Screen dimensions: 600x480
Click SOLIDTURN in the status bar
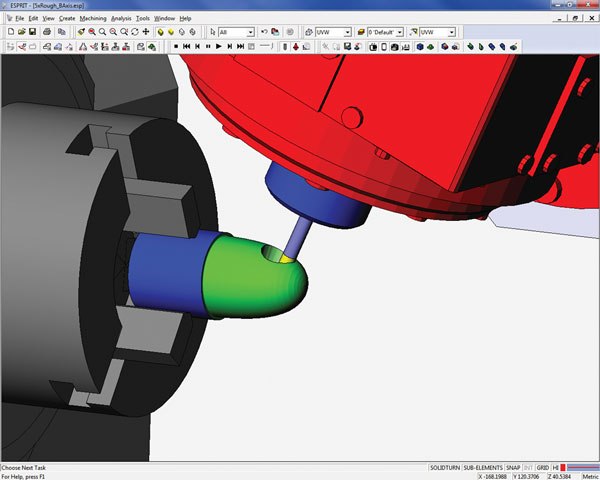click(x=443, y=467)
